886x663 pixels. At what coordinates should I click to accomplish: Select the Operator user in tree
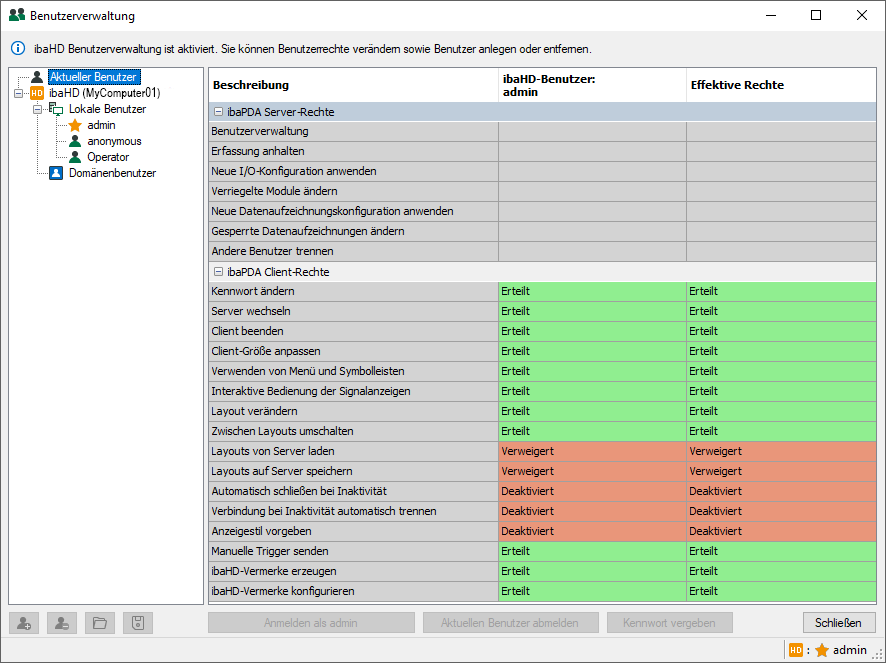pyautogui.click(x=107, y=157)
